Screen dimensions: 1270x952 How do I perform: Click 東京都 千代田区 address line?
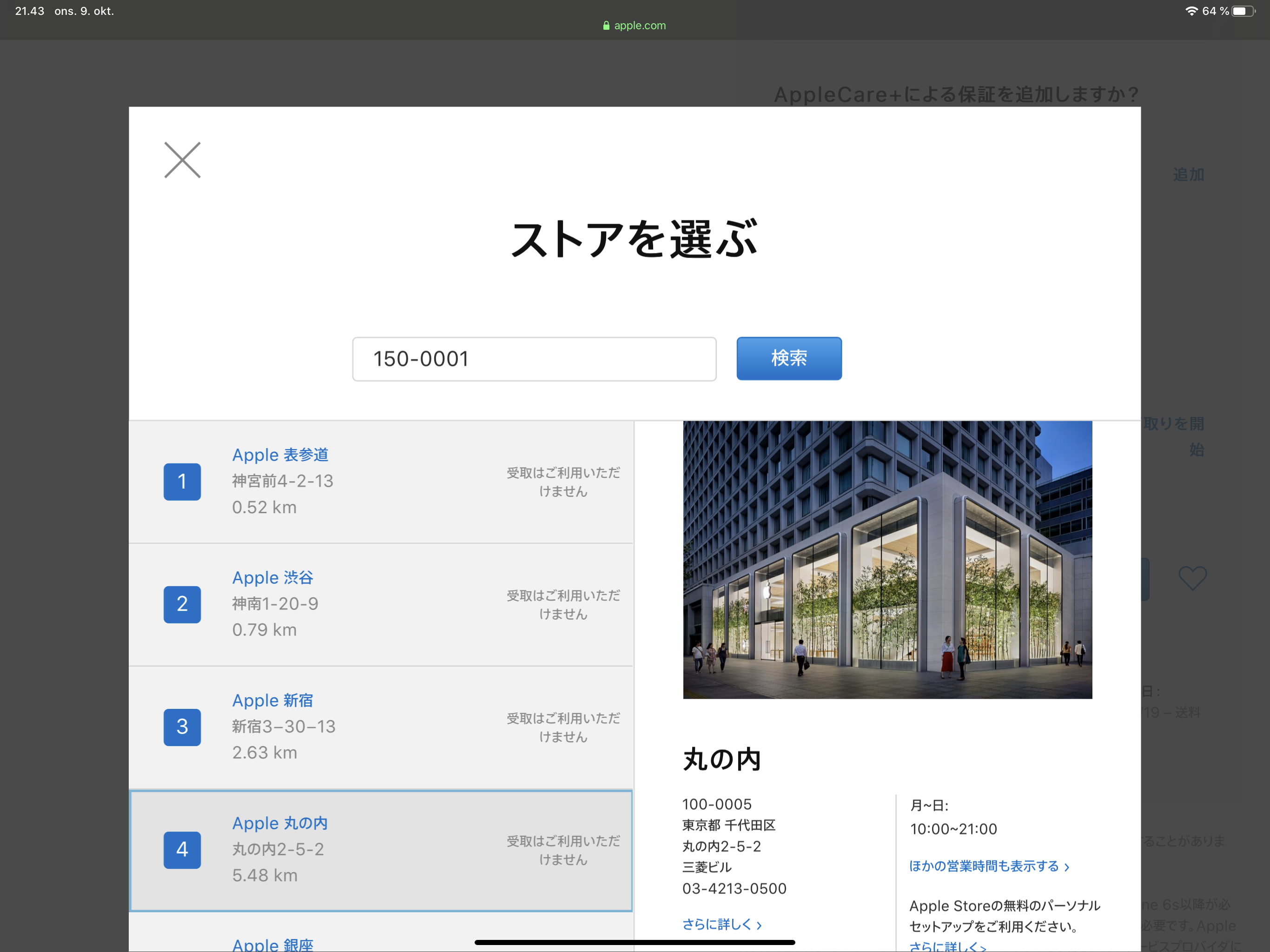728,826
